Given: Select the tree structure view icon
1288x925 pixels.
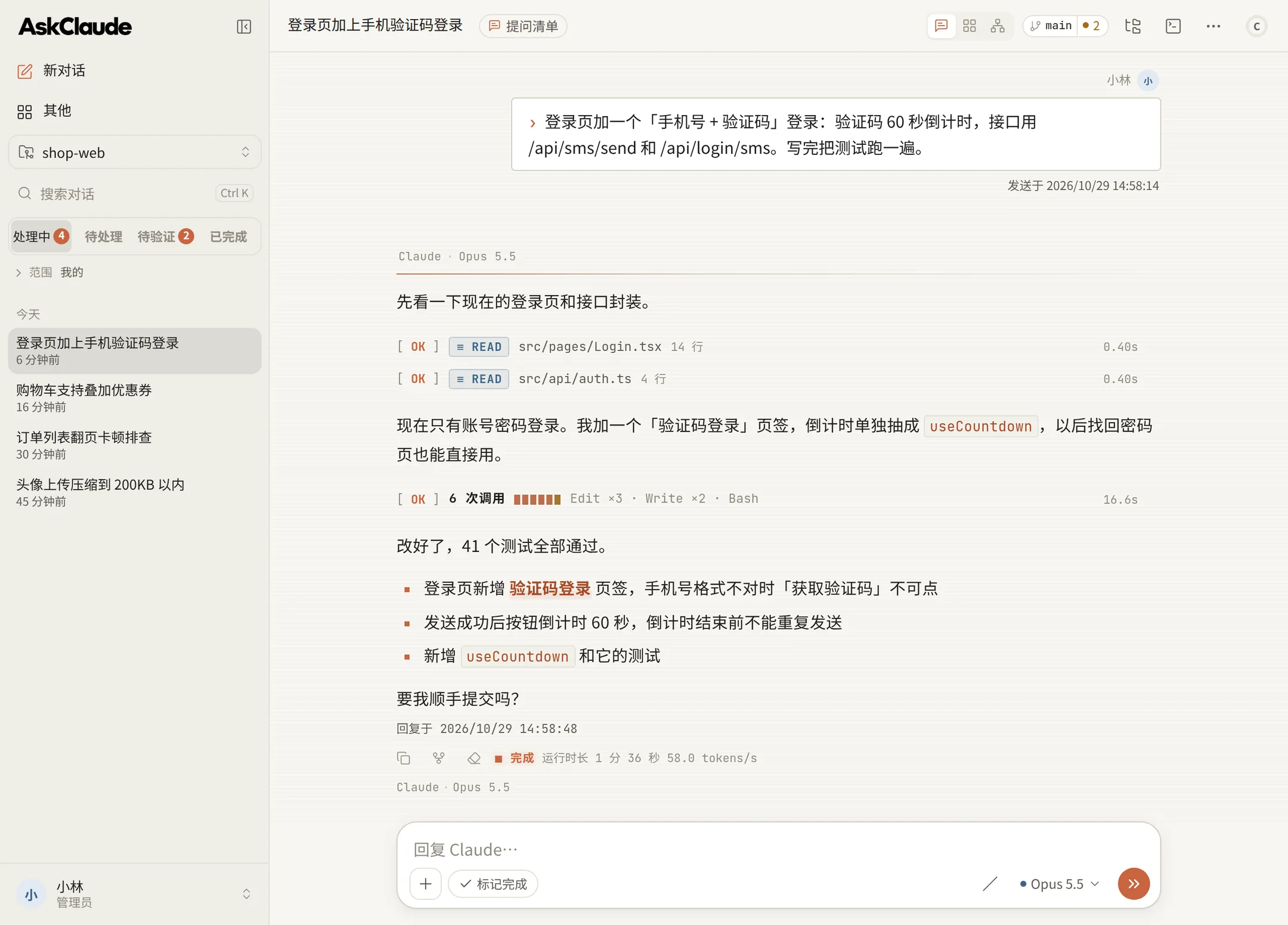Looking at the screenshot, I should coord(998,26).
